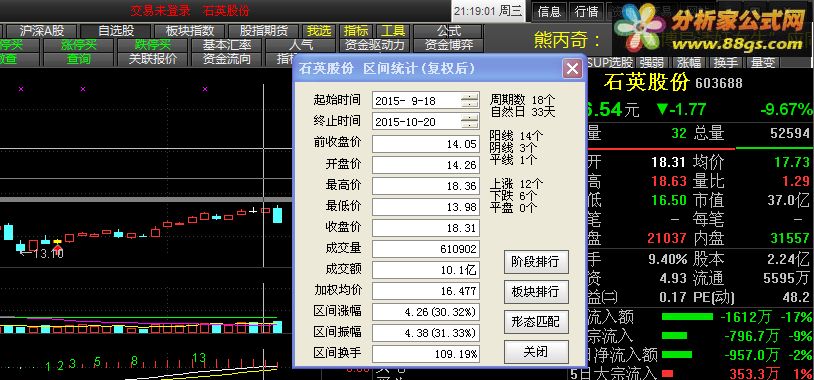Viewport: 814px width, 380px height.
Task: Click the 量比 value 1.29
Action: click(x=796, y=181)
